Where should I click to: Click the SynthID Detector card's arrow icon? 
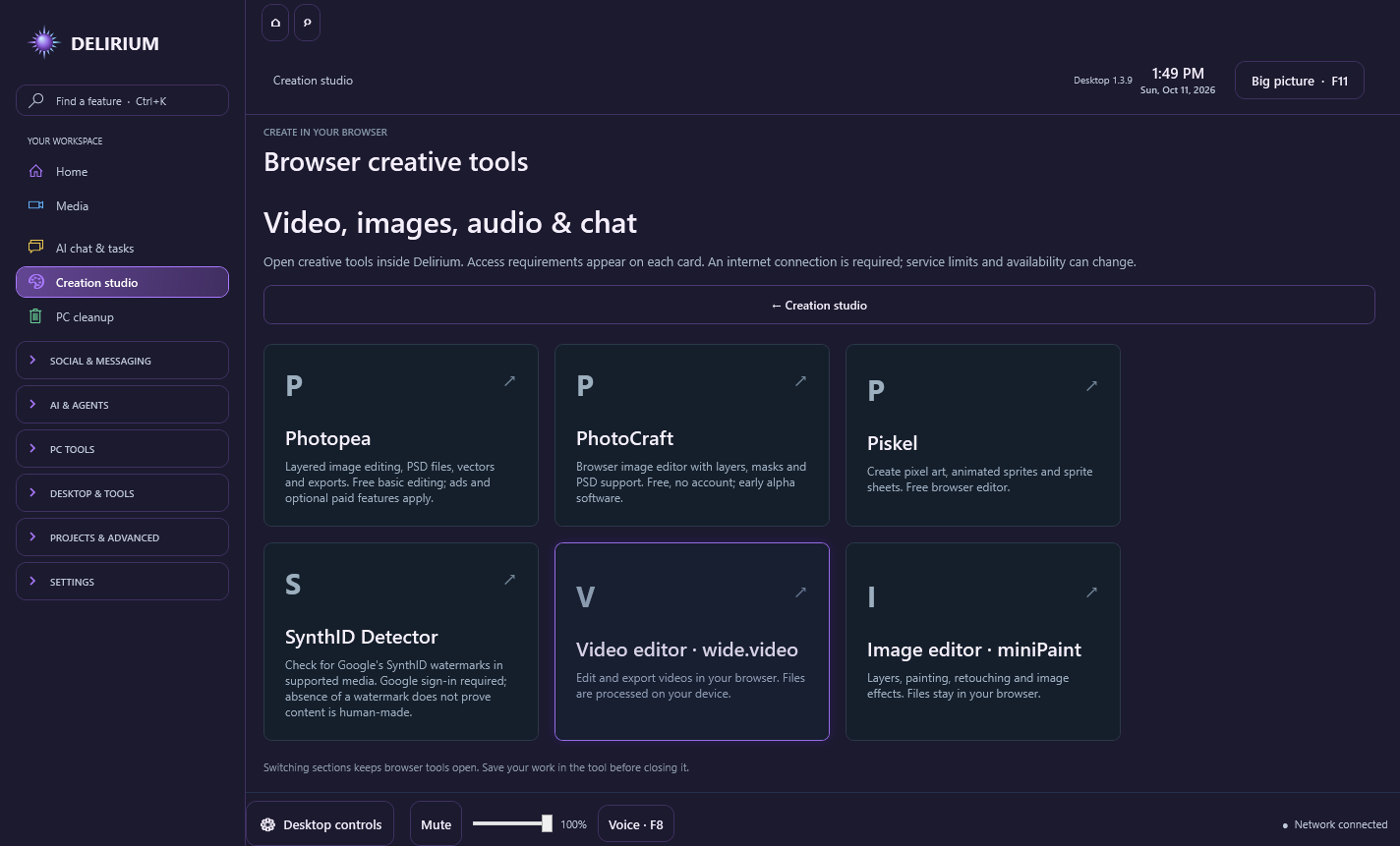tap(509, 579)
